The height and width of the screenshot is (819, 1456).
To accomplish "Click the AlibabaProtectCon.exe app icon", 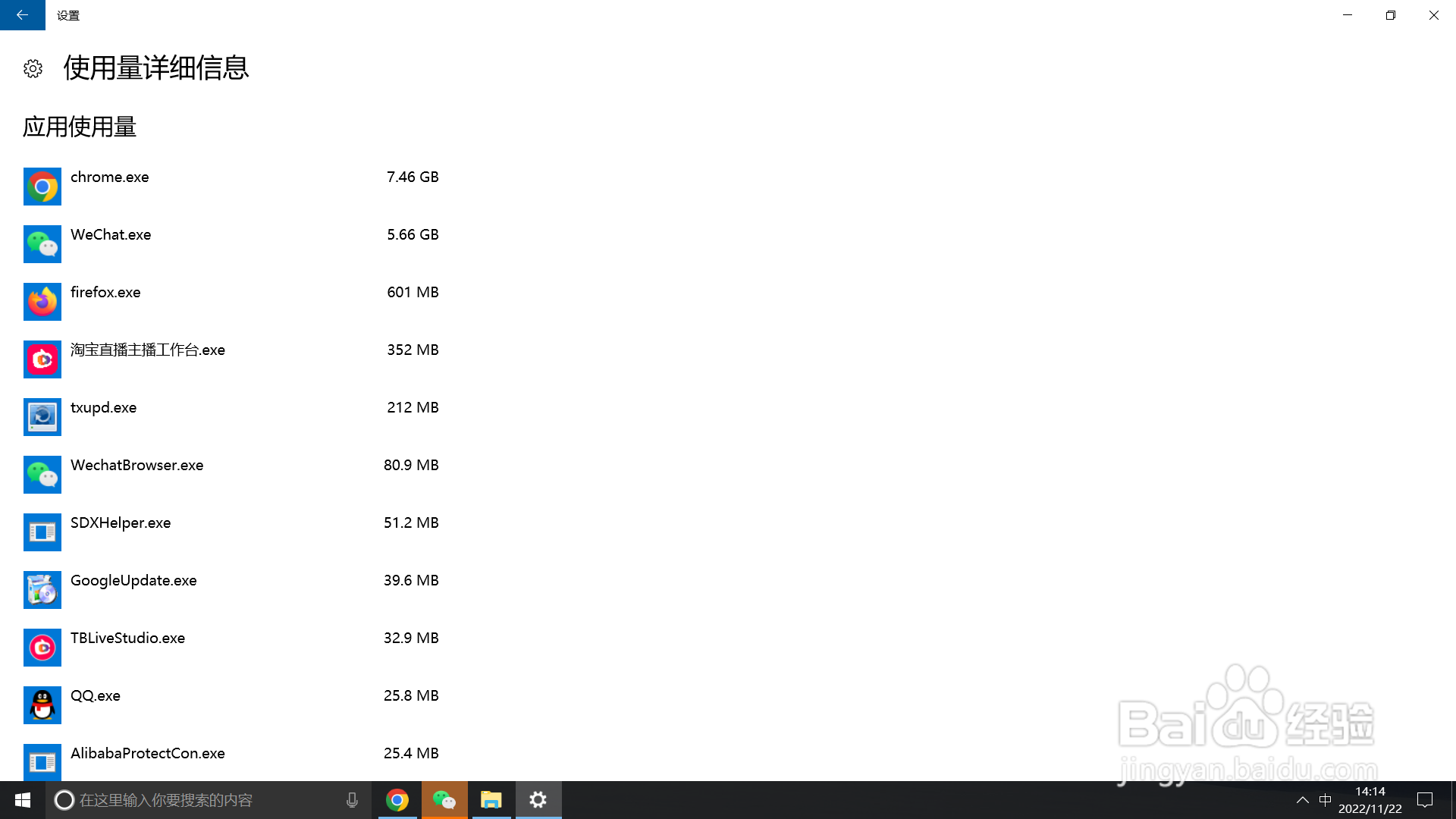I will 42,762.
